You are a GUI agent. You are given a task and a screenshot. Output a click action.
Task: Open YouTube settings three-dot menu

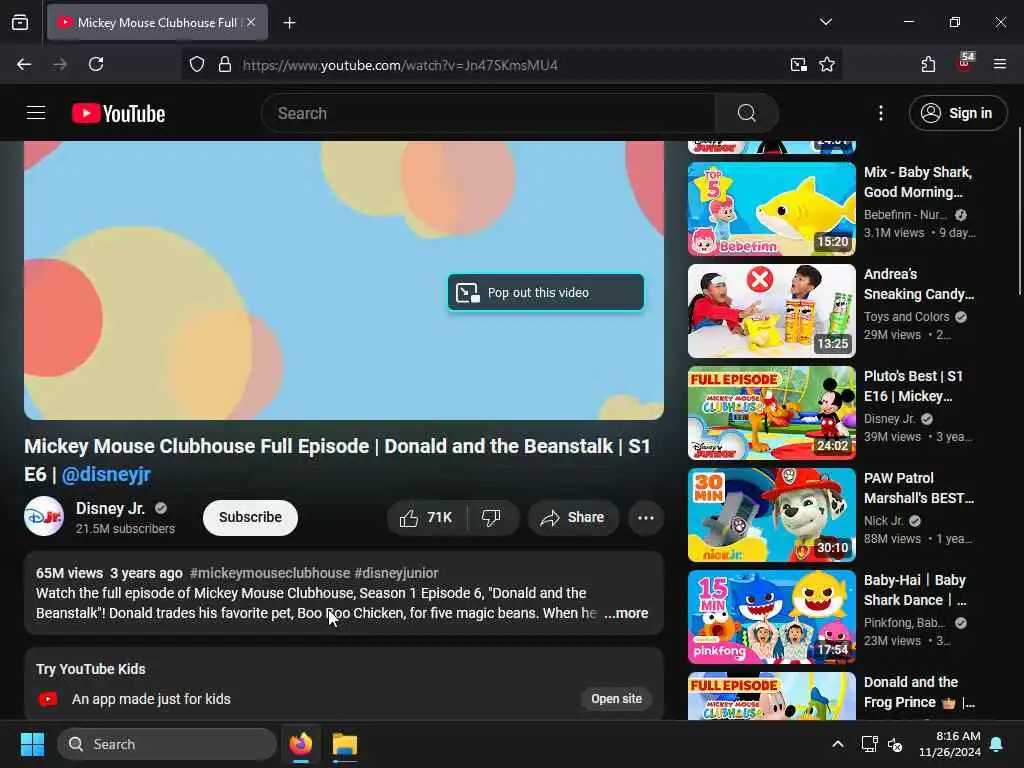(x=880, y=113)
